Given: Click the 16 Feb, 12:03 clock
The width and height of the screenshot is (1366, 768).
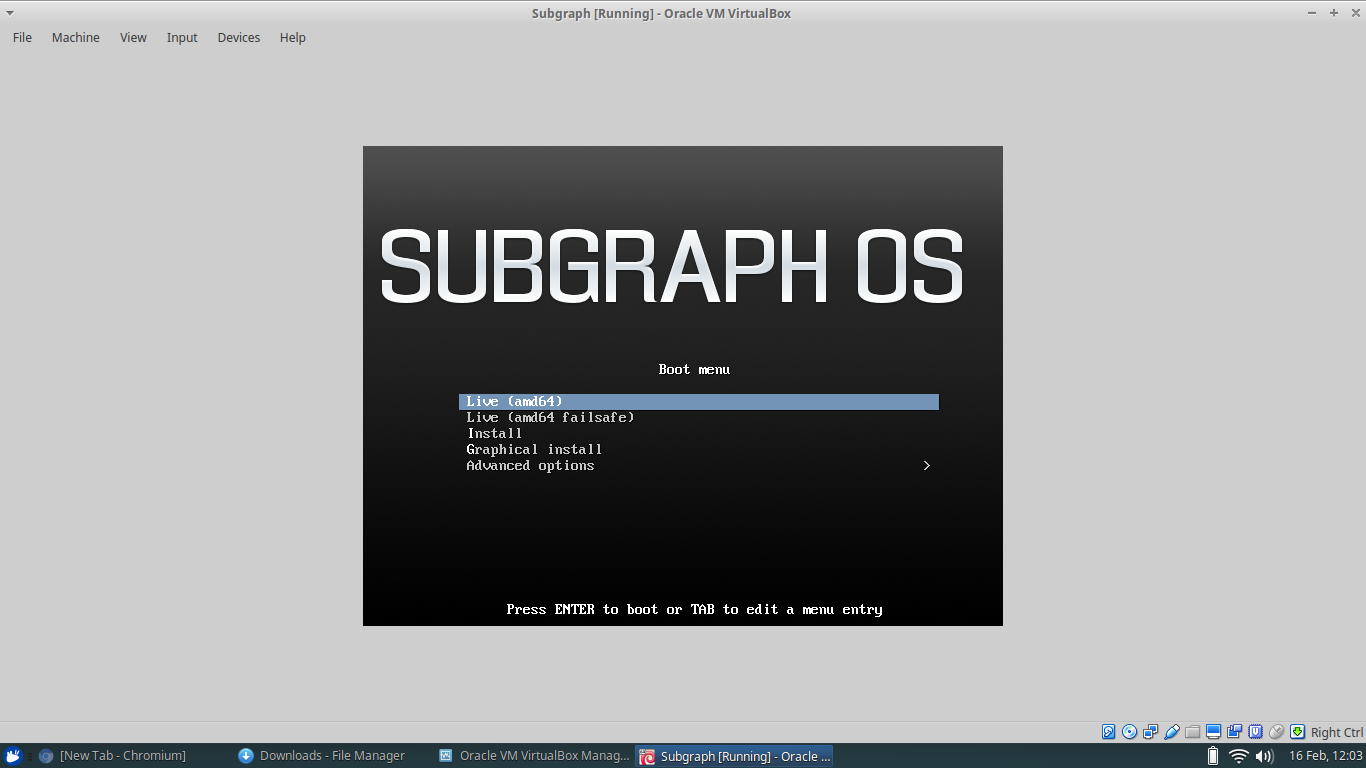Looking at the screenshot, I should [x=1326, y=756].
